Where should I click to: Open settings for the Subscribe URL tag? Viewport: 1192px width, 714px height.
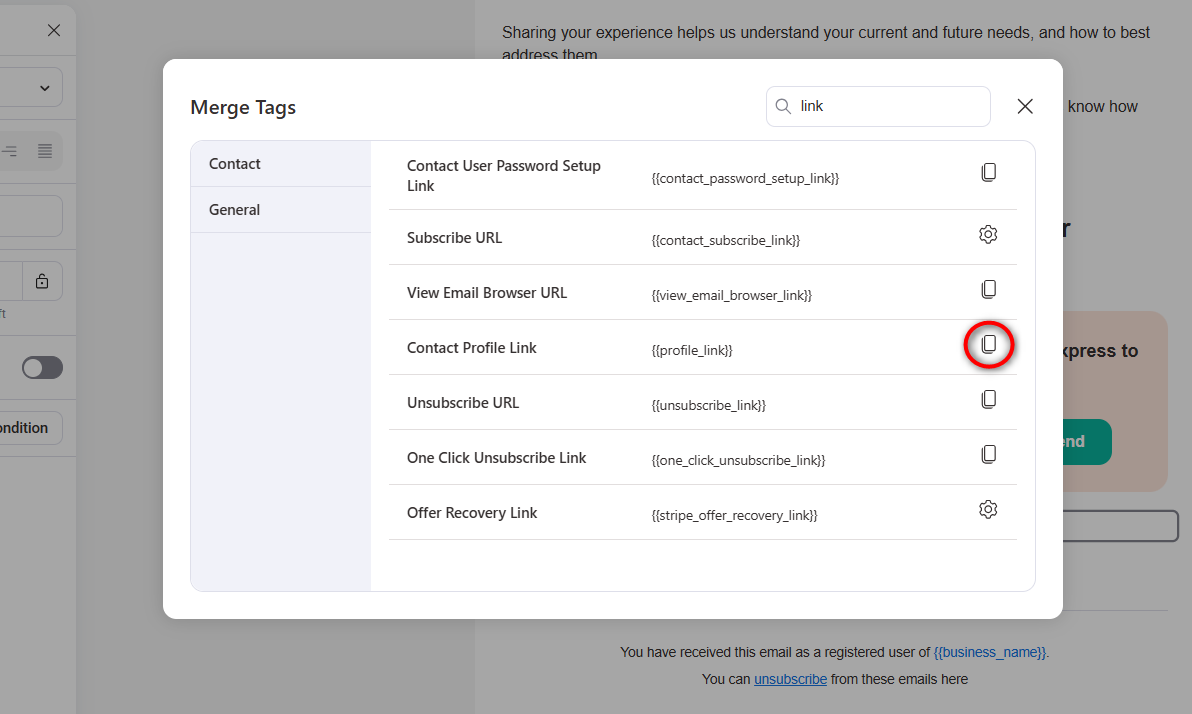click(988, 234)
